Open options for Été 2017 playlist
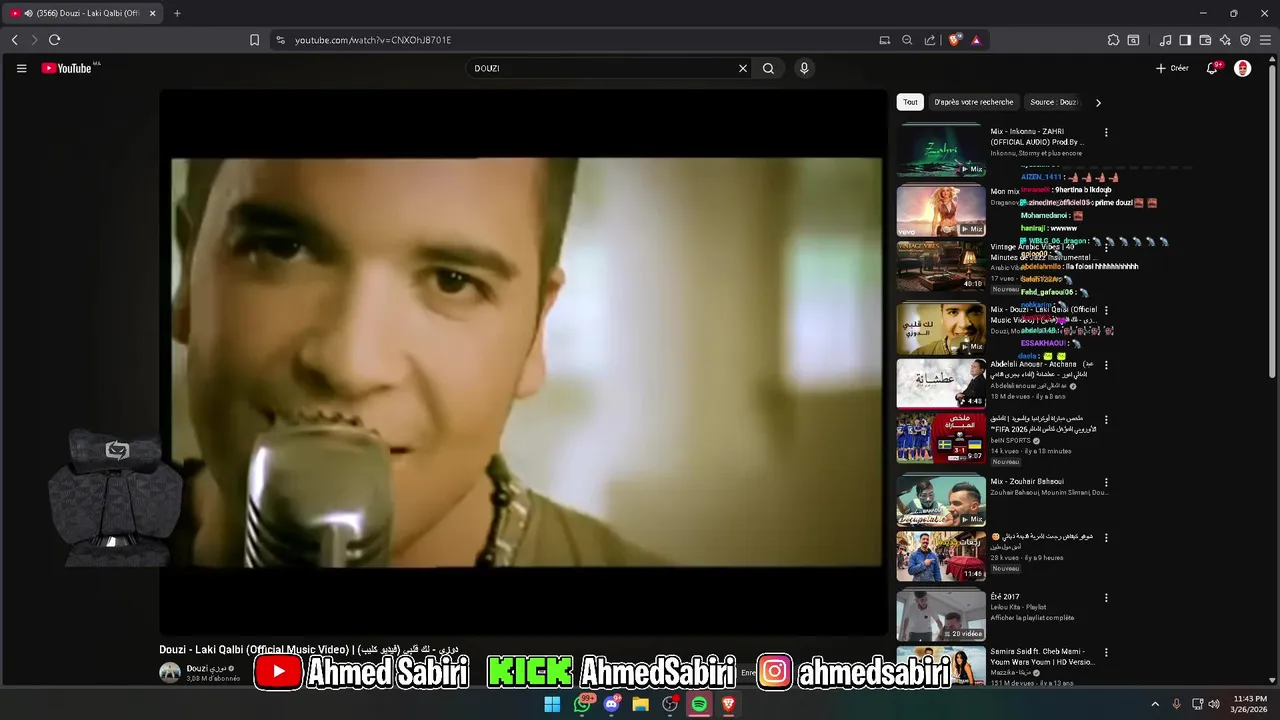This screenshot has height=720, width=1280. tap(1106, 598)
